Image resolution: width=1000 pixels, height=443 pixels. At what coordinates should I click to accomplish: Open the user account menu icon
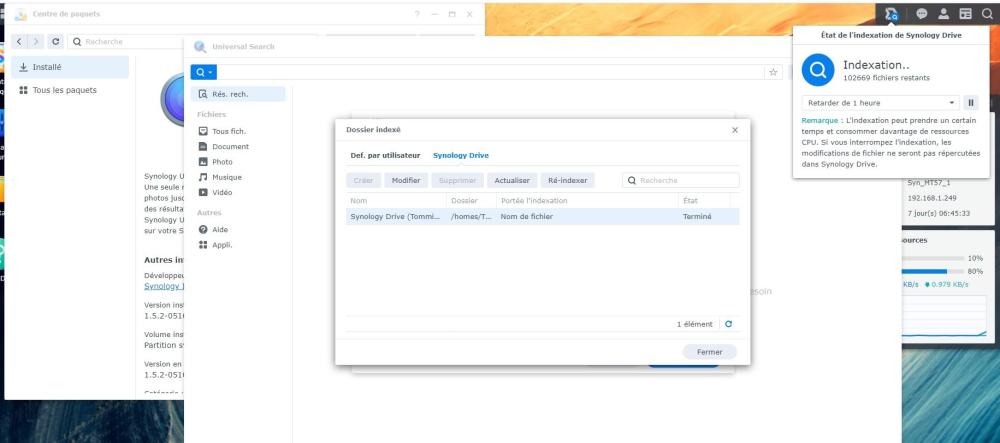tap(943, 13)
